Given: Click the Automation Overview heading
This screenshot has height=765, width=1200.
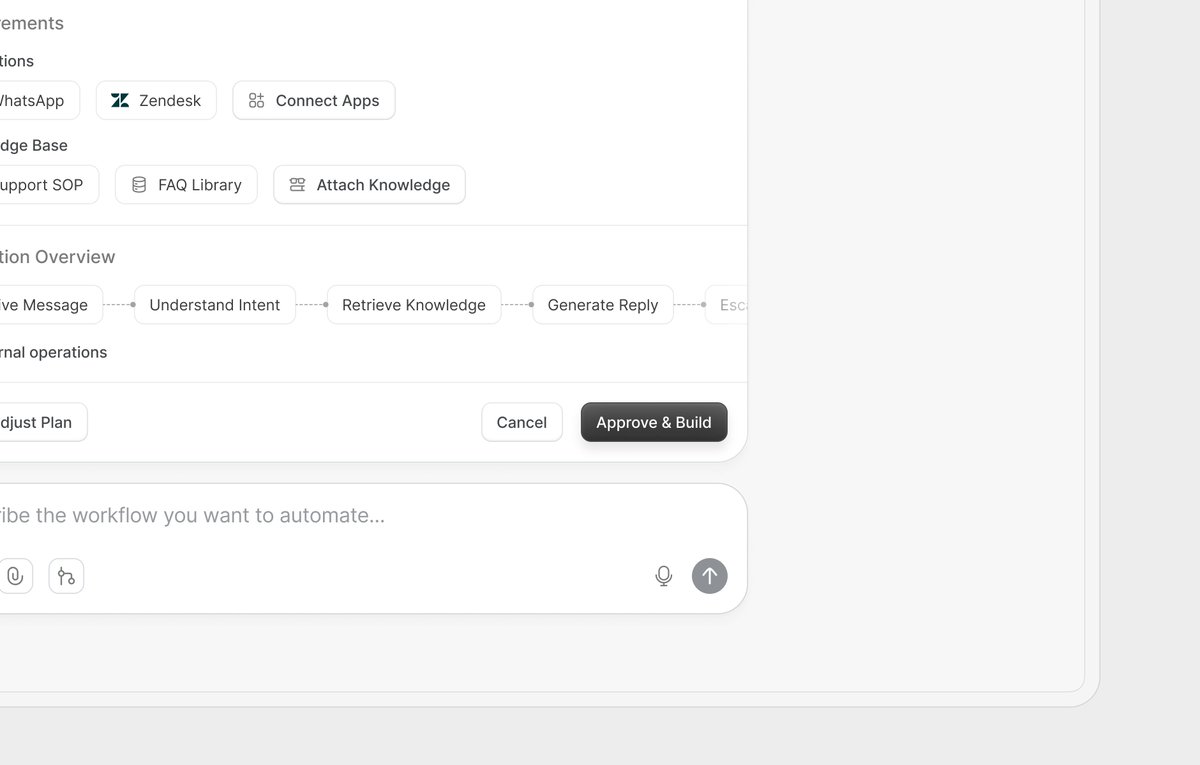Looking at the screenshot, I should click(57, 257).
